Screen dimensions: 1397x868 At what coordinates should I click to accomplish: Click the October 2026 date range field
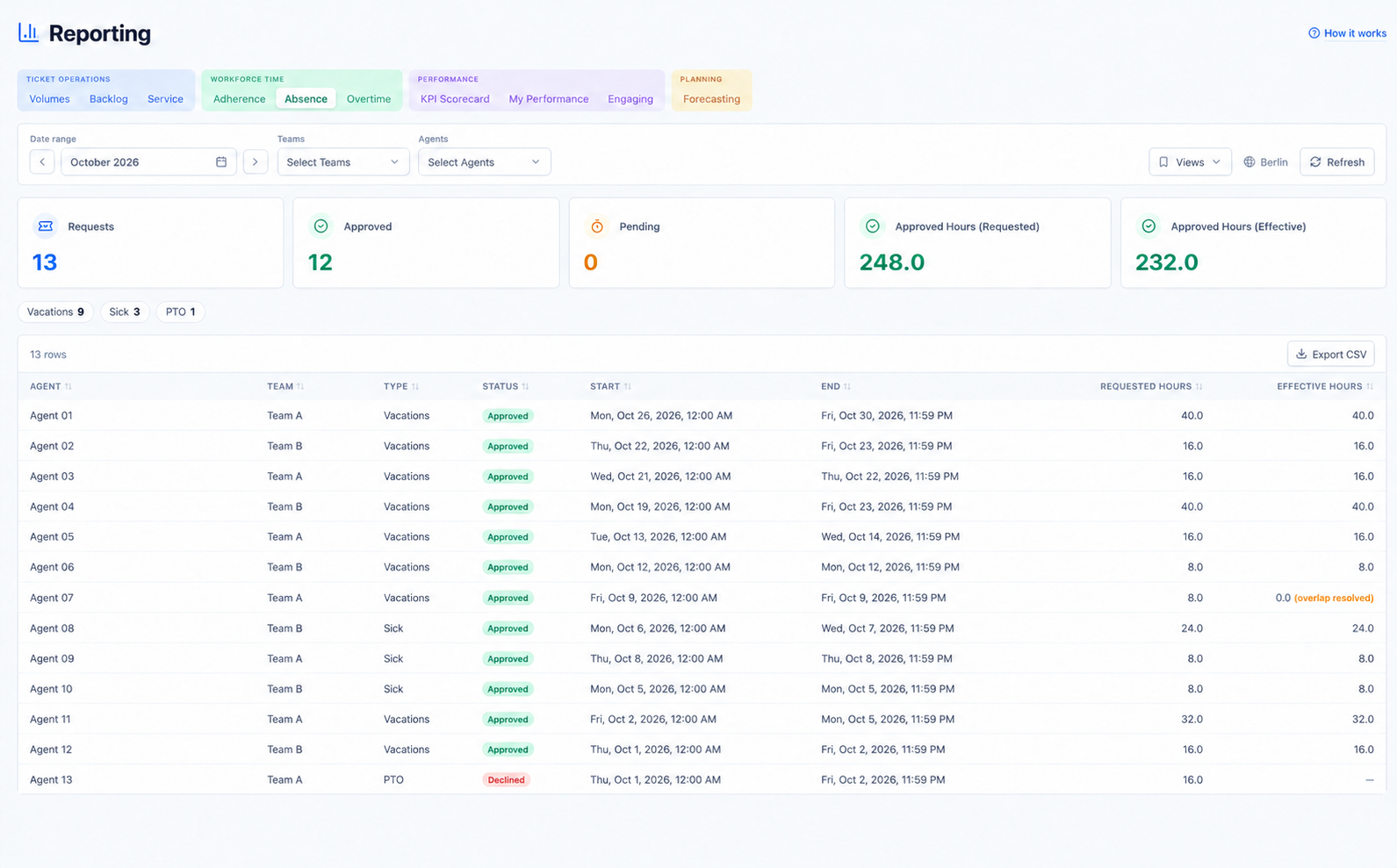pyautogui.click(x=148, y=162)
